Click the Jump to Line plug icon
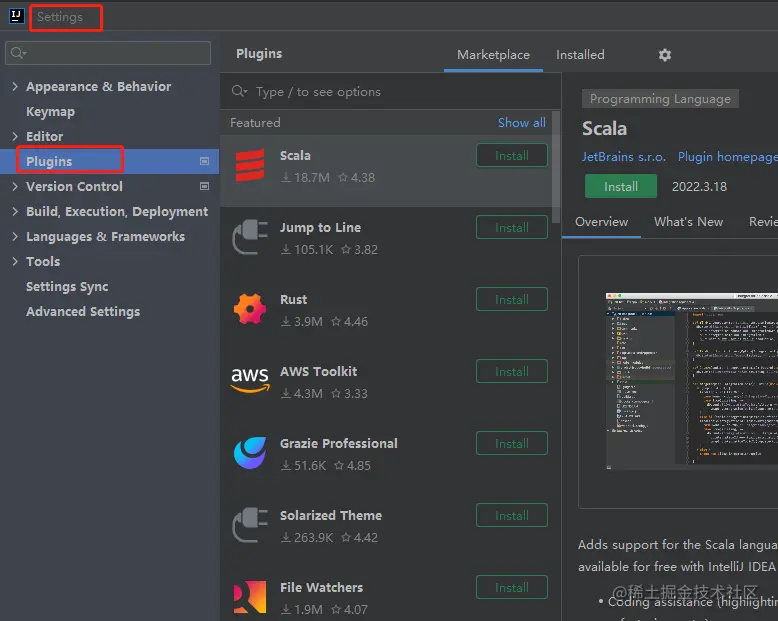778x621 pixels. pos(250,237)
